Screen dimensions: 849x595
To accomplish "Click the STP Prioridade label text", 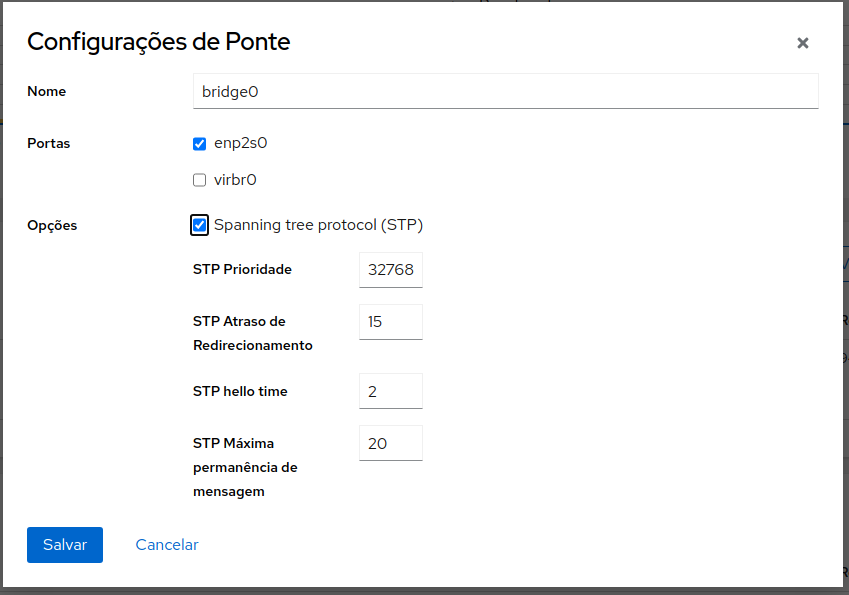I will pyautogui.click(x=242, y=269).
